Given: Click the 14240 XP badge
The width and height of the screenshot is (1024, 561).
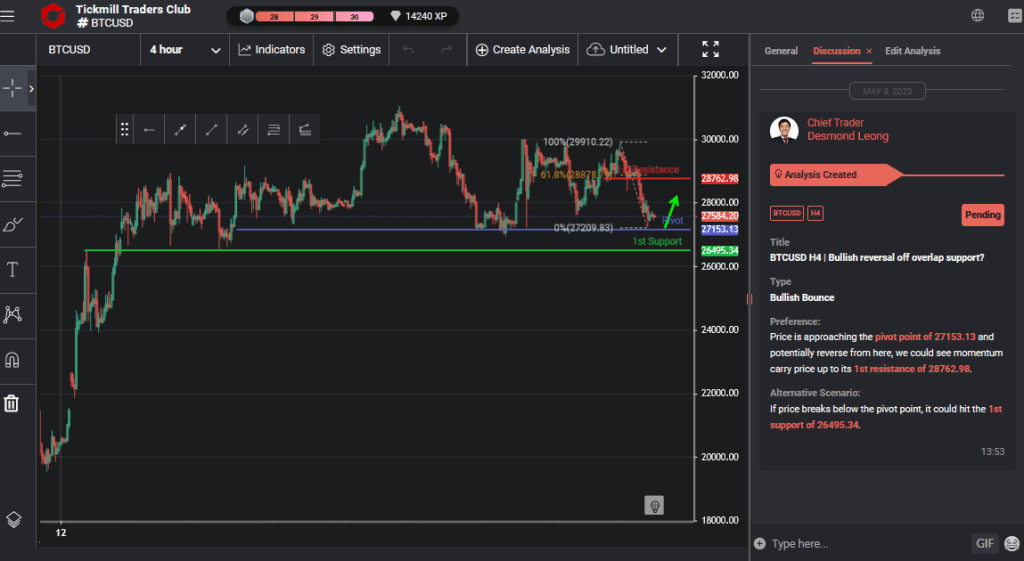Looking at the screenshot, I should (419, 16).
